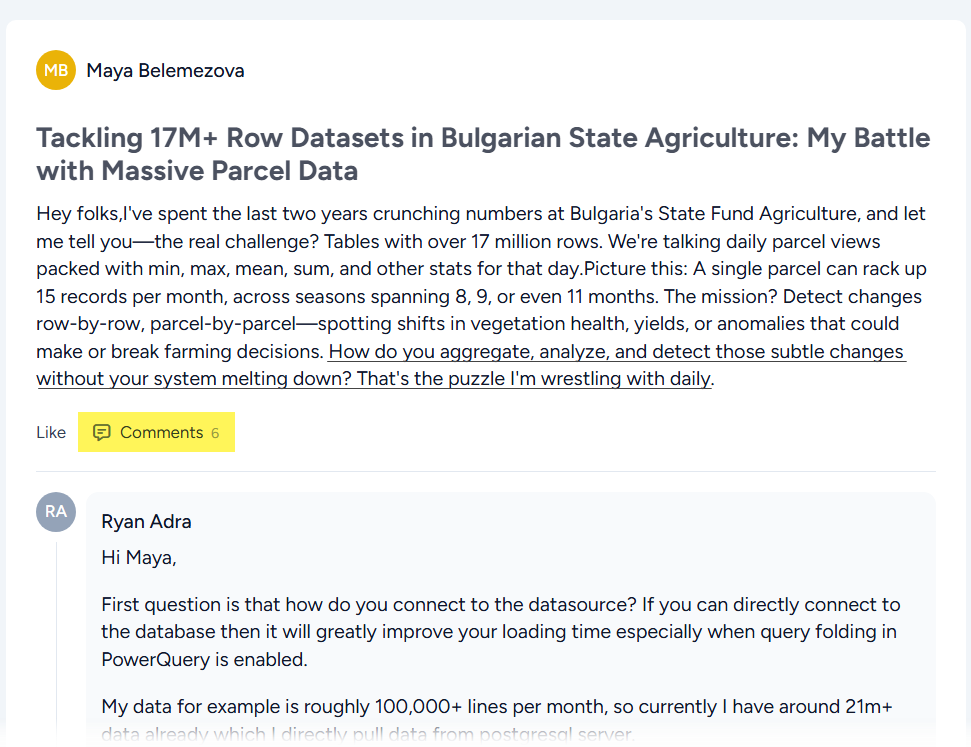Click the MB author avatar
Viewport: 971px width, 747px height.
pyautogui.click(x=56, y=70)
